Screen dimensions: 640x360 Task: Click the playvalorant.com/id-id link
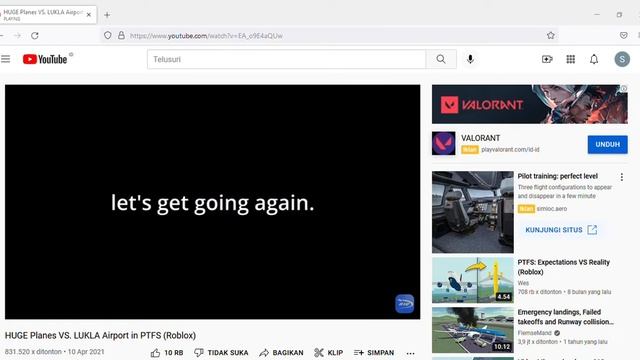(x=510, y=150)
